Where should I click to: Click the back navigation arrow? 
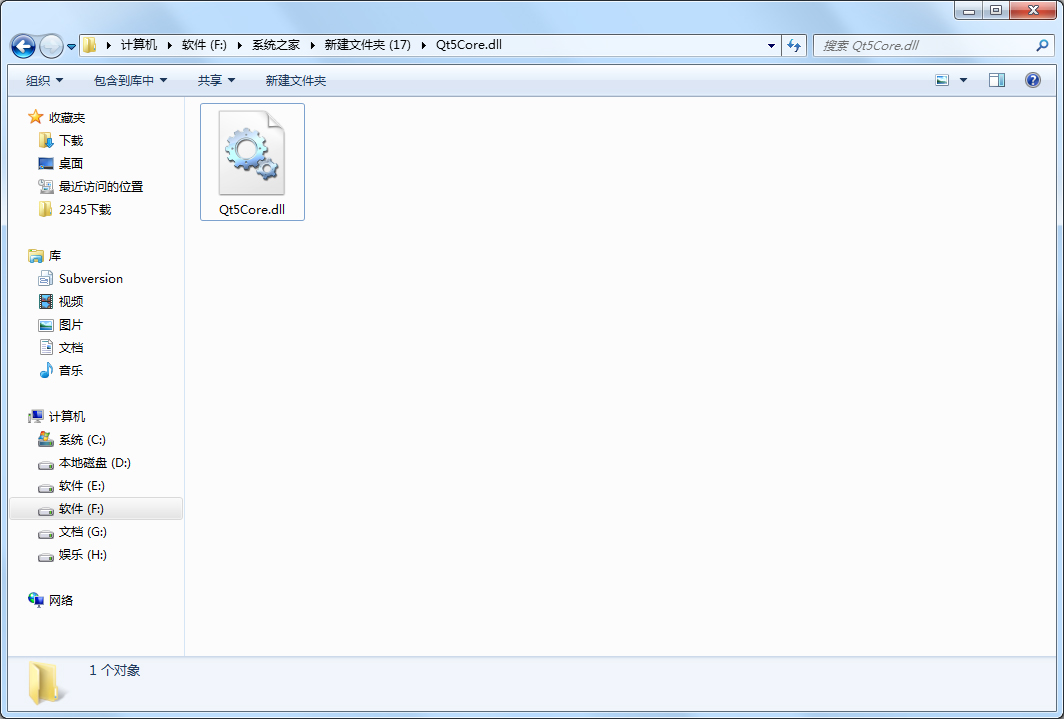[22, 45]
